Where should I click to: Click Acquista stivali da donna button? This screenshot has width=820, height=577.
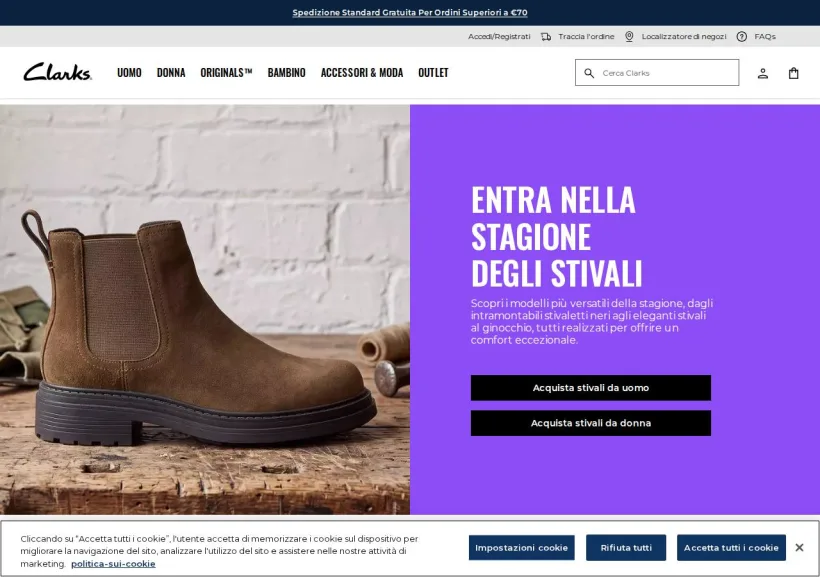tap(591, 423)
